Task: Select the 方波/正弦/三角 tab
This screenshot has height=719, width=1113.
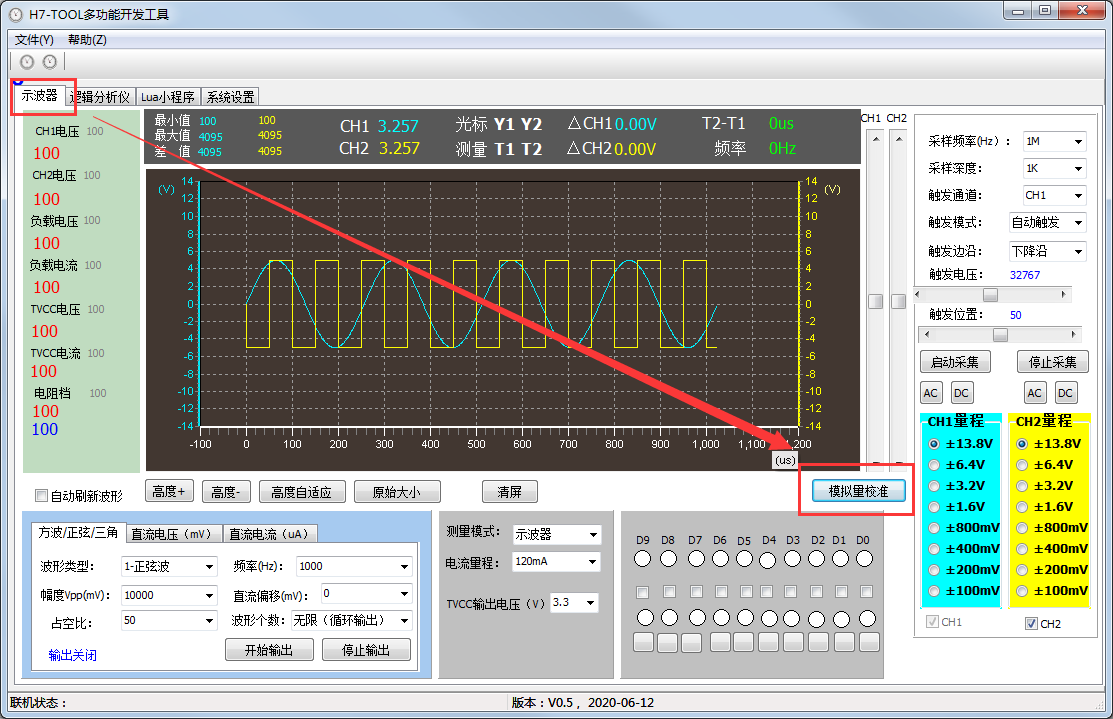Action: tap(78, 532)
